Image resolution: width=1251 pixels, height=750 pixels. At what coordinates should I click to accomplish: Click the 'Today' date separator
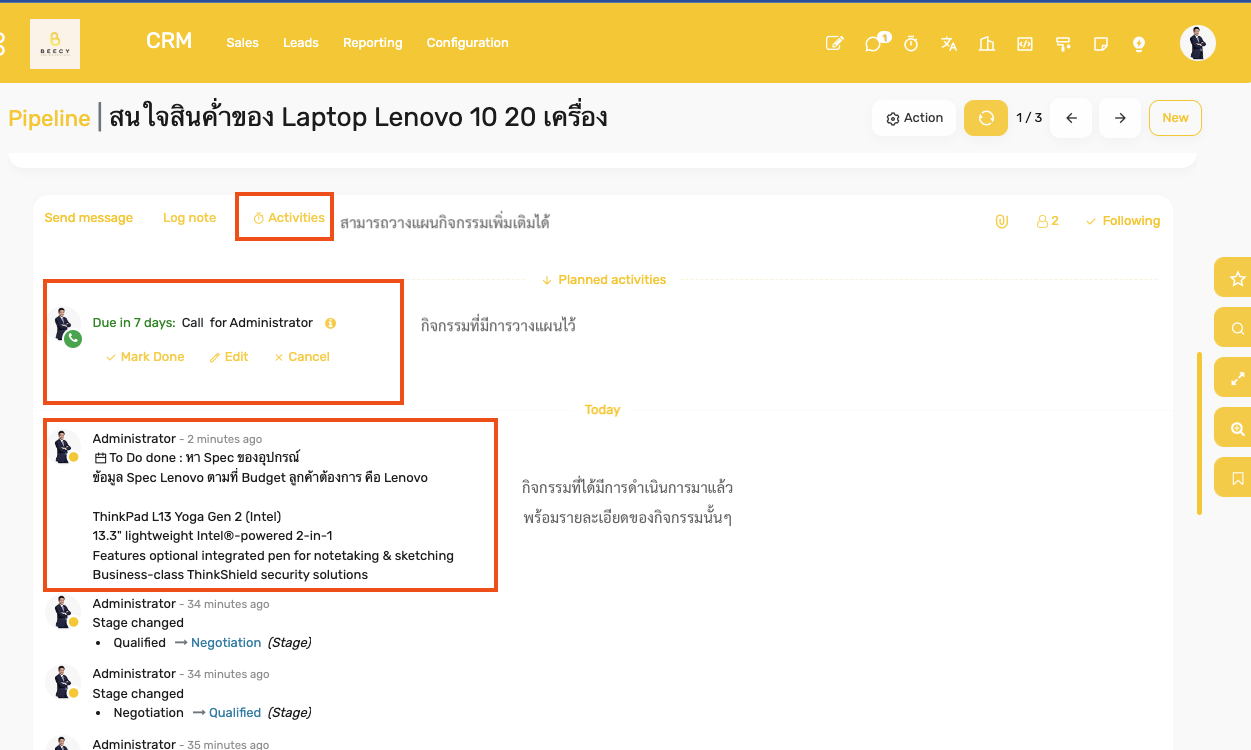click(602, 410)
